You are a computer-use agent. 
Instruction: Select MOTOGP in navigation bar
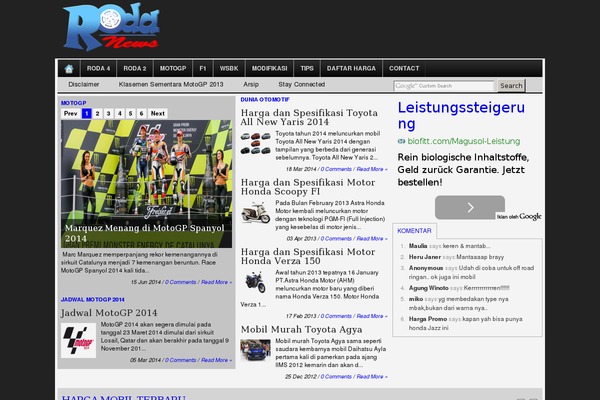coord(173,69)
